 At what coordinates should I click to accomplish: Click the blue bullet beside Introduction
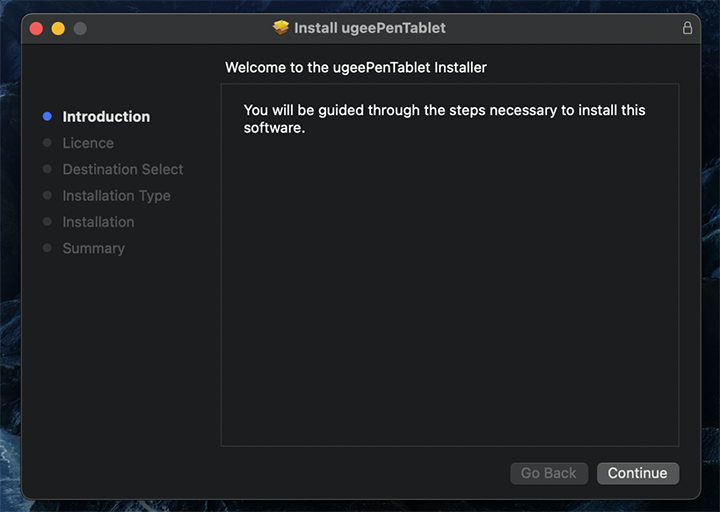point(47,117)
